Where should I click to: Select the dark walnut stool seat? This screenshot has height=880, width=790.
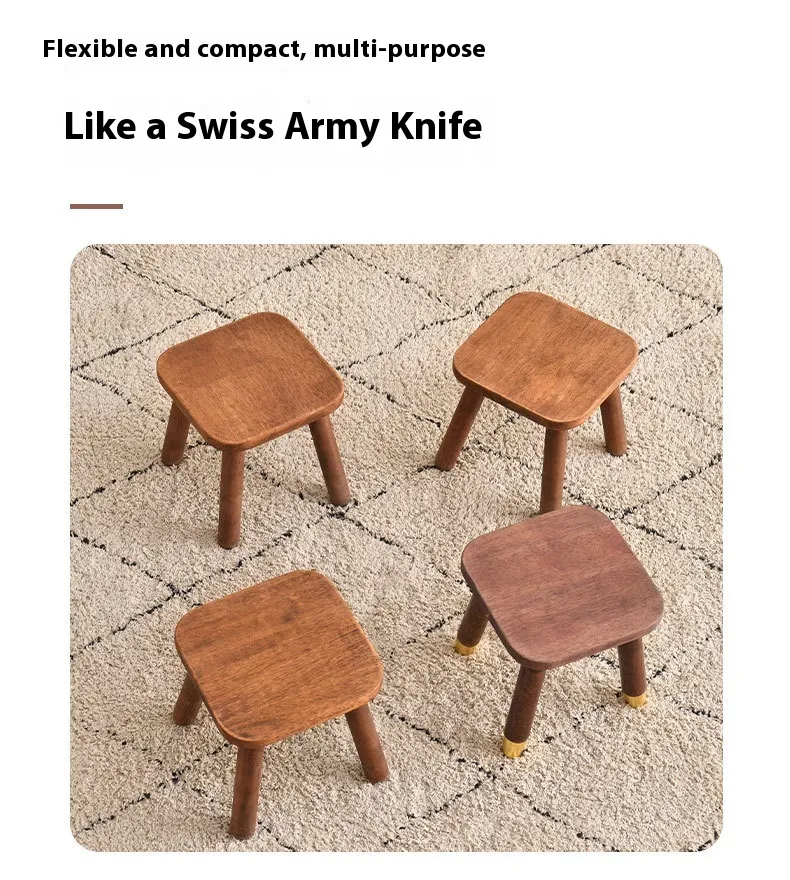pos(562,585)
